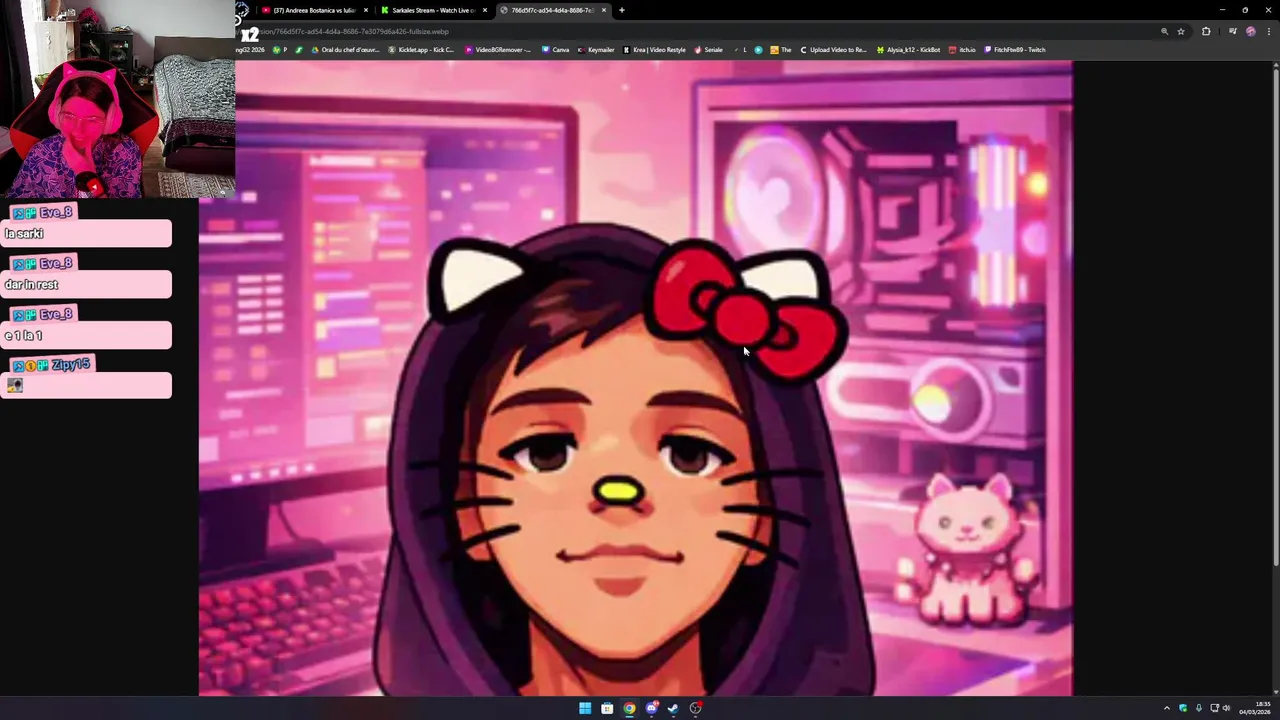The image size is (1280, 720).
Task: Click chat message 'la sarki'
Action: (x=86, y=234)
